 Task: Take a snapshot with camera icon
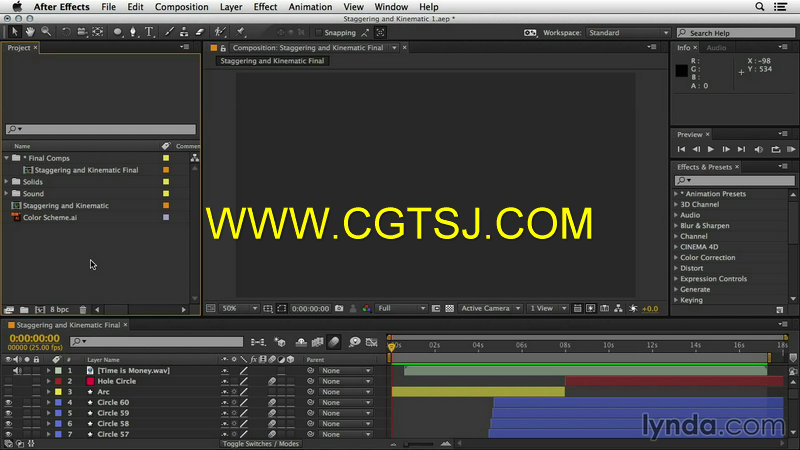tap(339, 308)
